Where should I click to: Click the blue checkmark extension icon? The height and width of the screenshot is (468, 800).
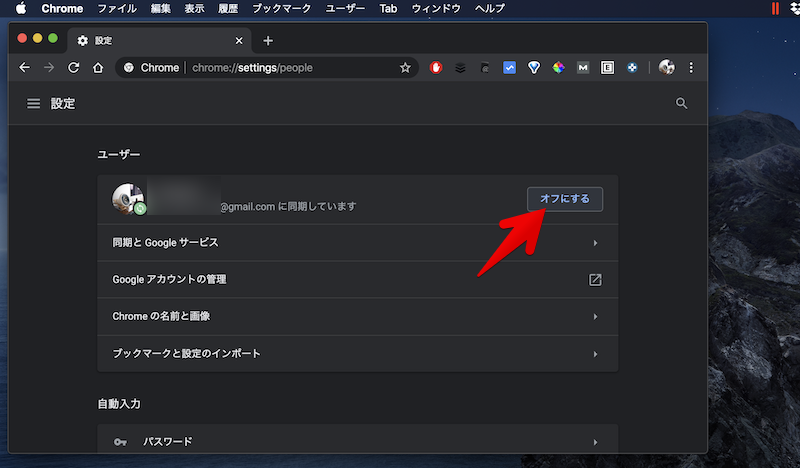pyautogui.click(x=509, y=68)
